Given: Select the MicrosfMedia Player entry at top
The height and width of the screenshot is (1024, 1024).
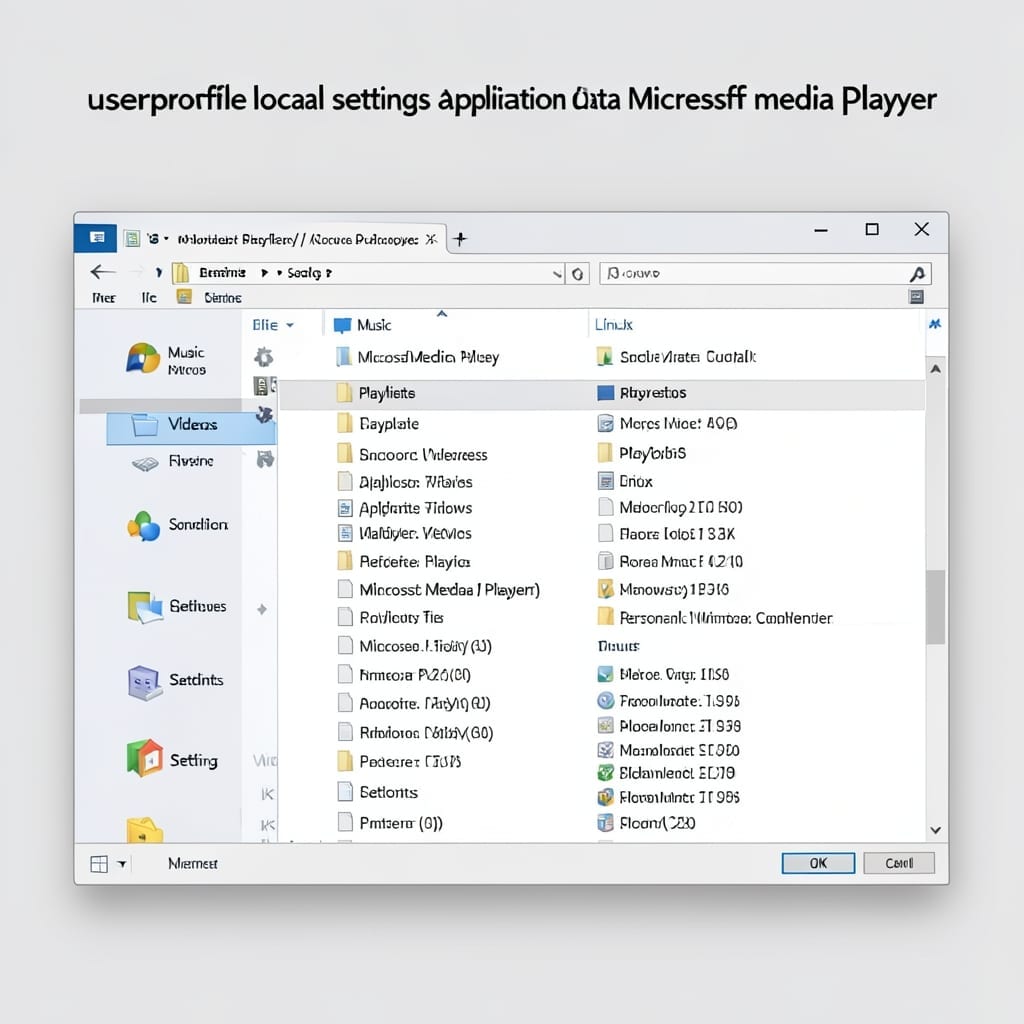Looking at the screenshot, I should click(x=417, y=357).
